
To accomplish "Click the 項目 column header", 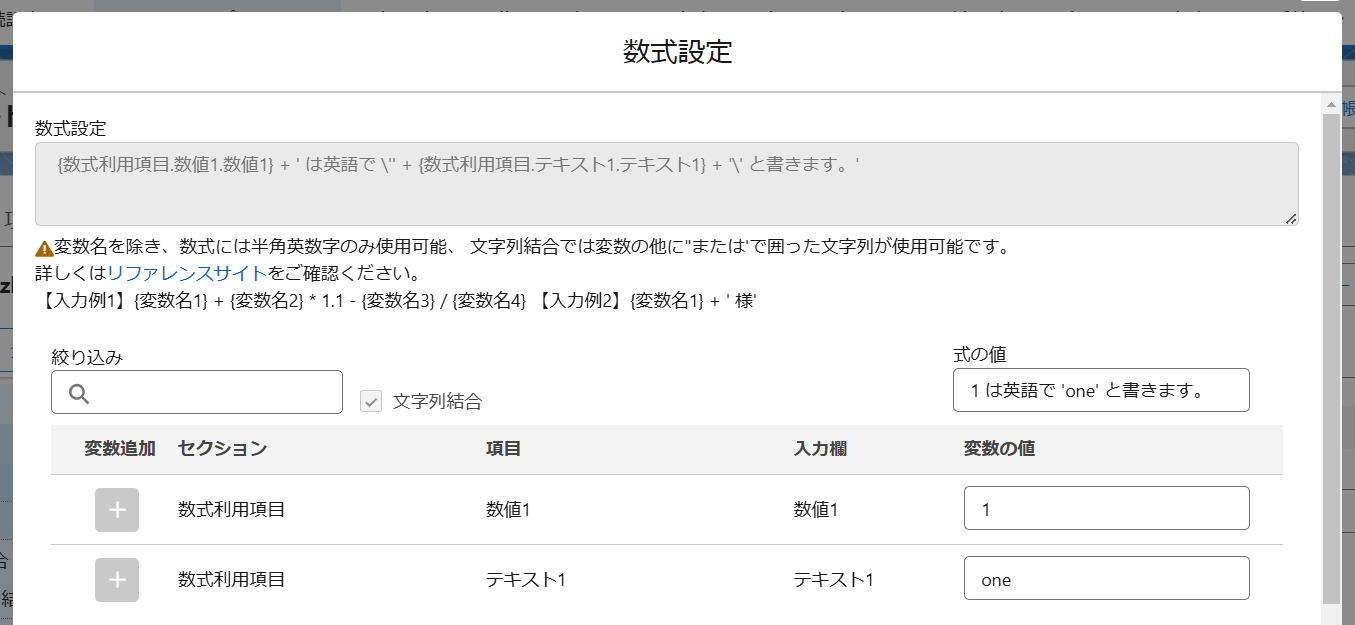I will tap(503, 449).
